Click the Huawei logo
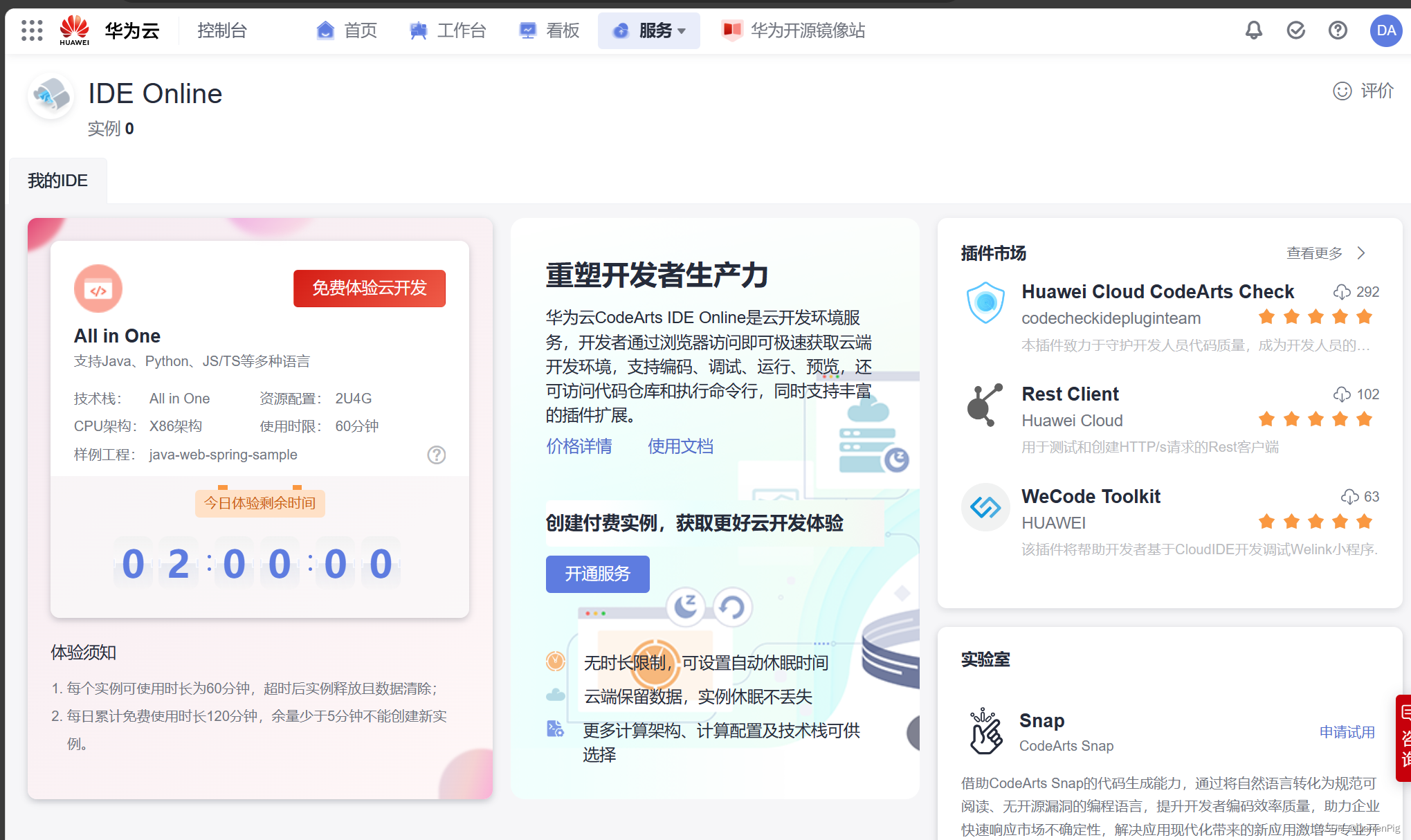This screenshot has width=1411, height=840. coord(74,30)
